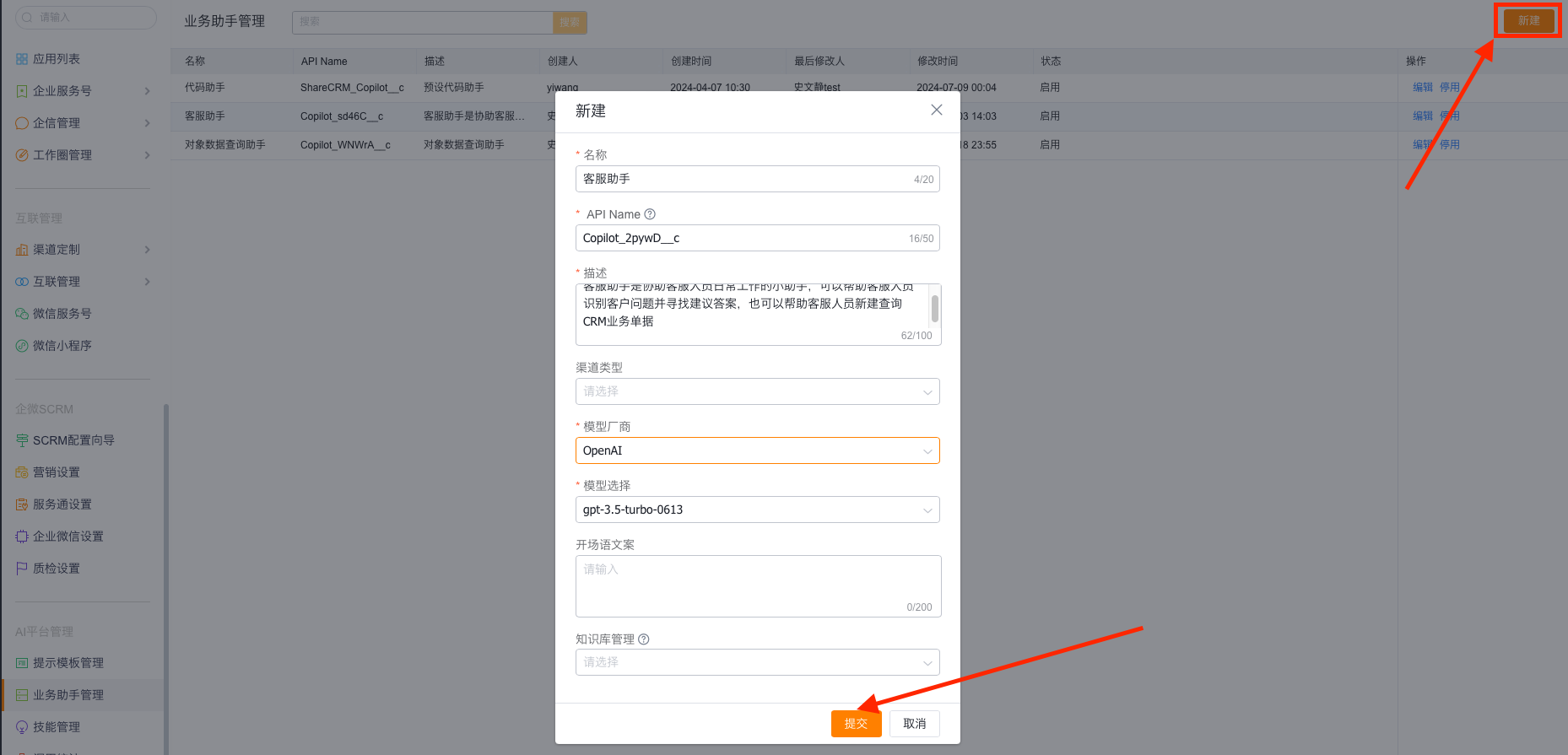Click the orange 搜索 button
The image size is (1568, 755).
click(x=570, y=22)
